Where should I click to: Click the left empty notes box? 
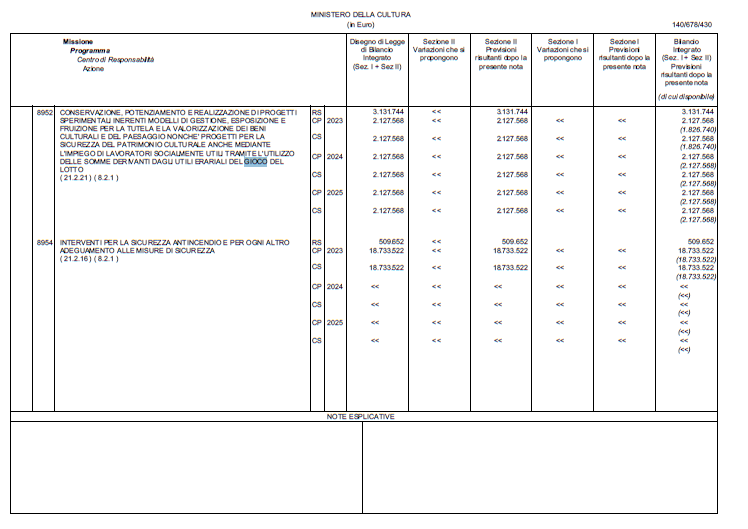pos(186,467)
